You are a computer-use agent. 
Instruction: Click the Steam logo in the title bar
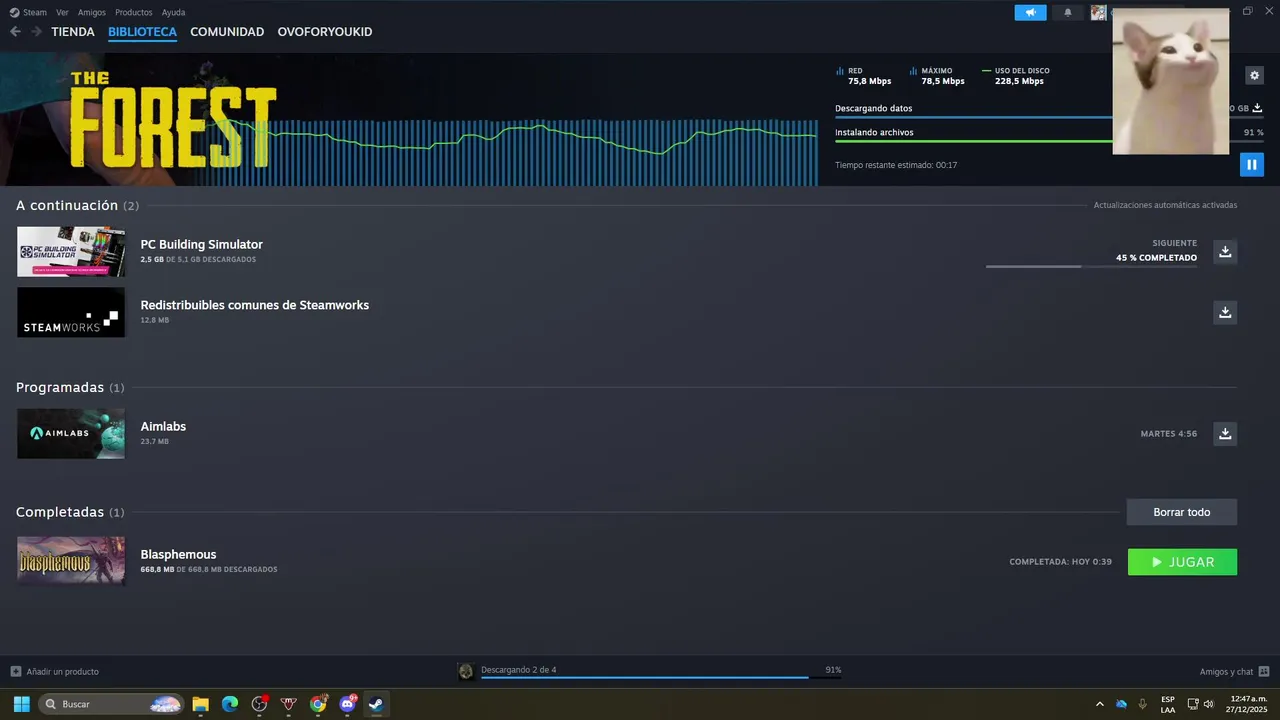click(14, 12)
